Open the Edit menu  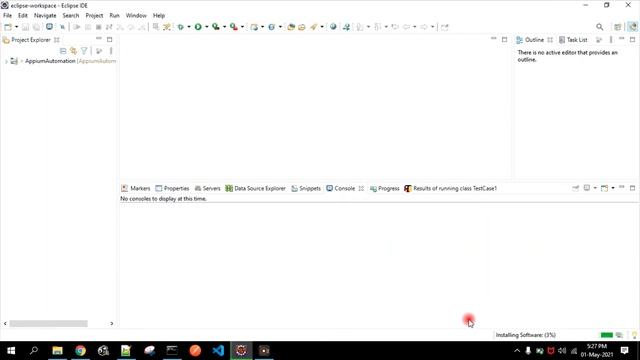coord(22,16)
